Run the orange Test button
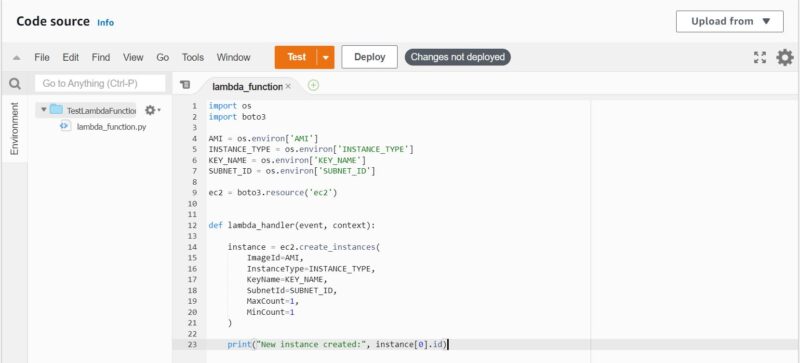The width and height of the screenshot is (800, 363). pyautogui.click(x=296, y=57)
